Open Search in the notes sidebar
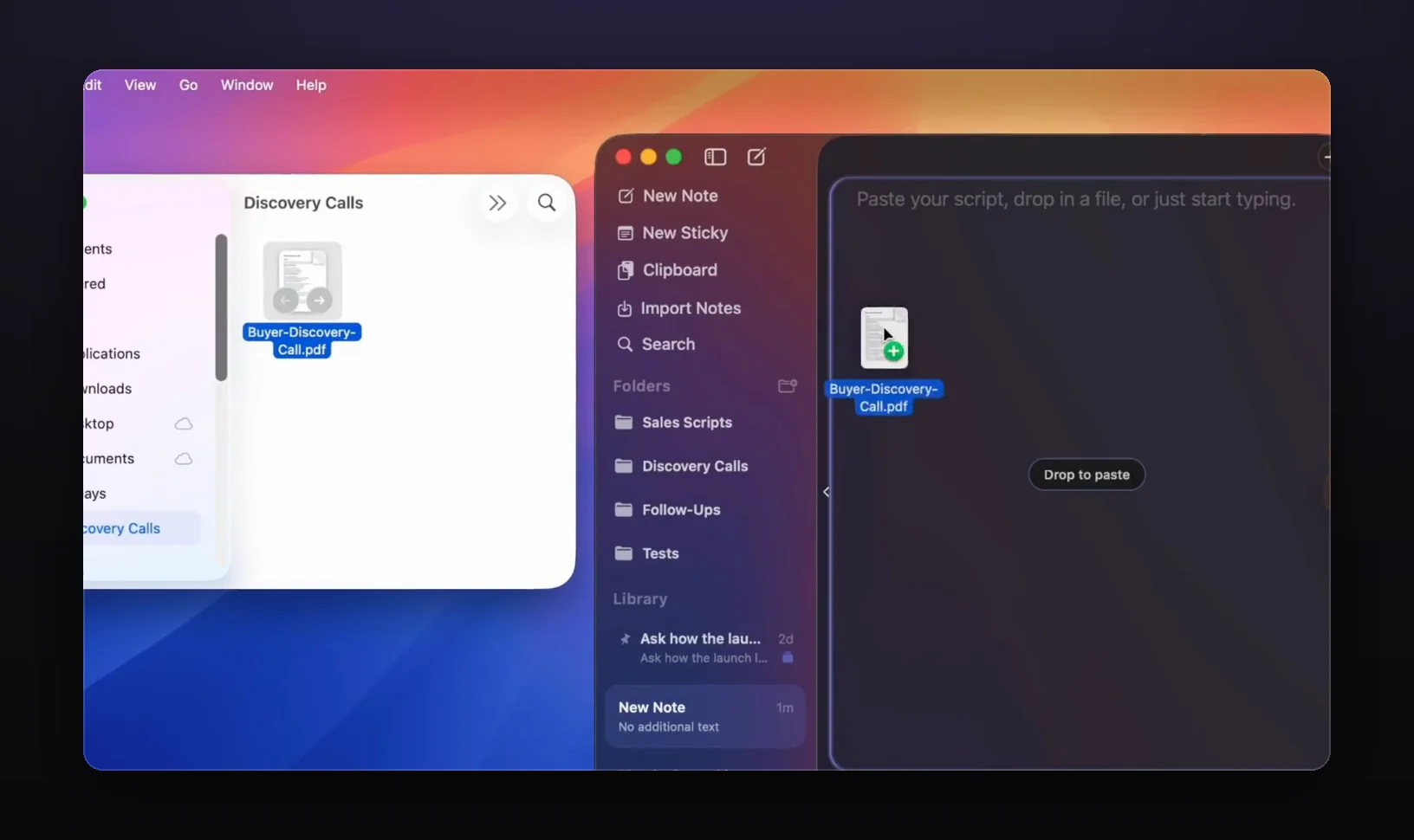The width and height of the screenshot is (1414, 840). point(656,344)
